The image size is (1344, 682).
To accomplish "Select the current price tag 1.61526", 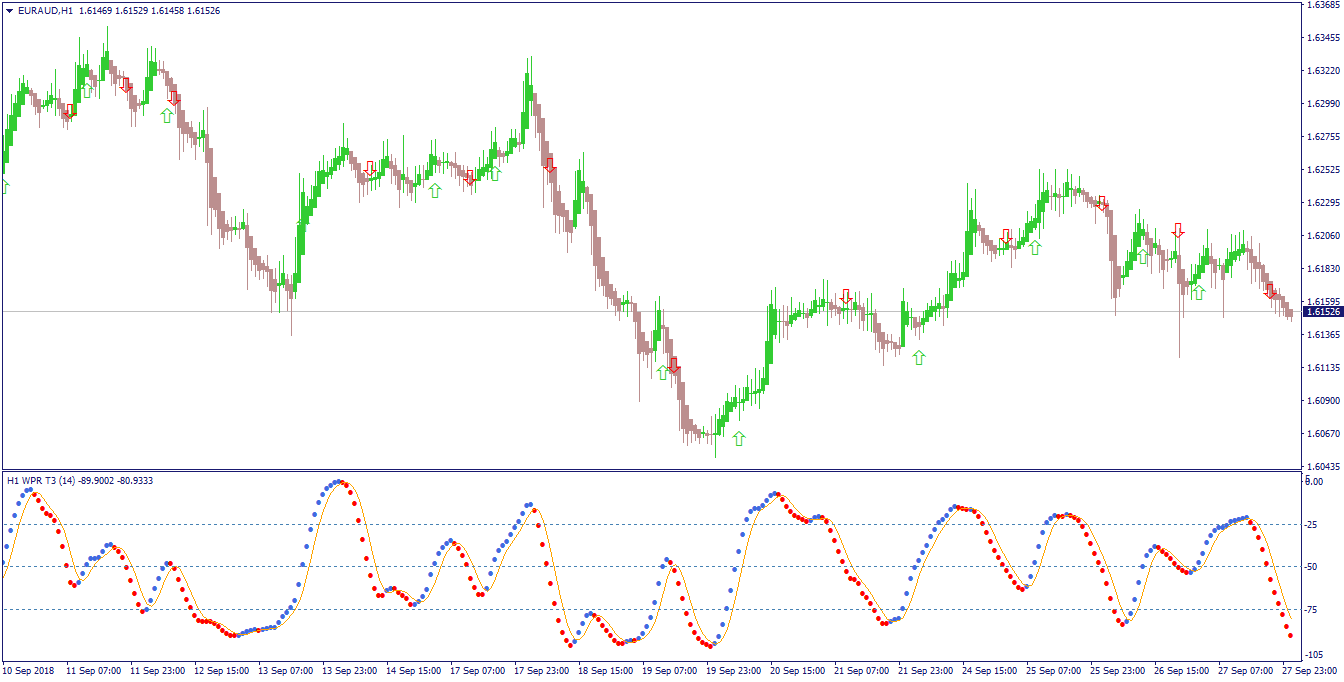I will (x=1322, y=312).
